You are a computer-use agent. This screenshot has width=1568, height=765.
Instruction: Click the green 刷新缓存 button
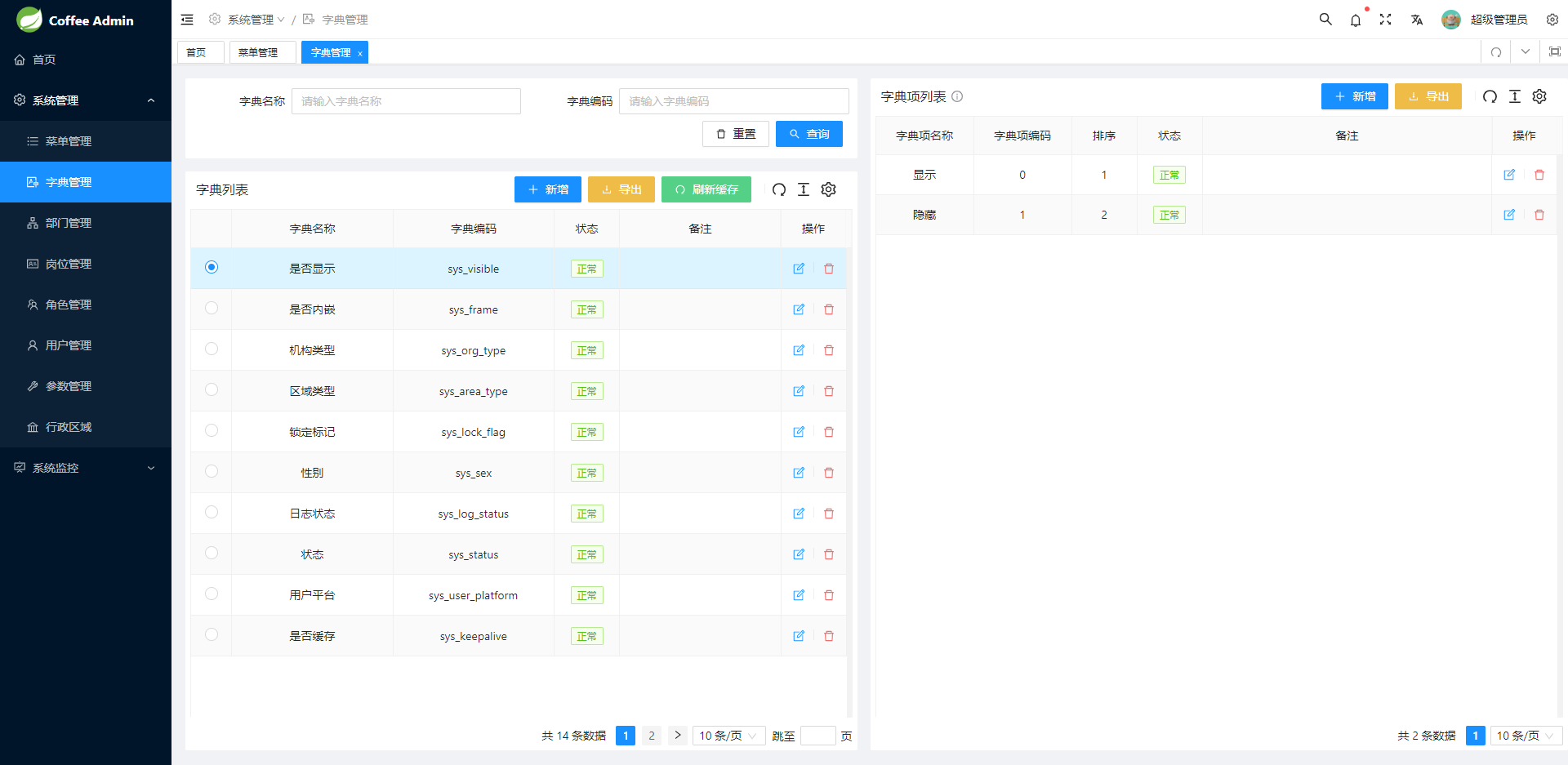click(x=706, y=189)
